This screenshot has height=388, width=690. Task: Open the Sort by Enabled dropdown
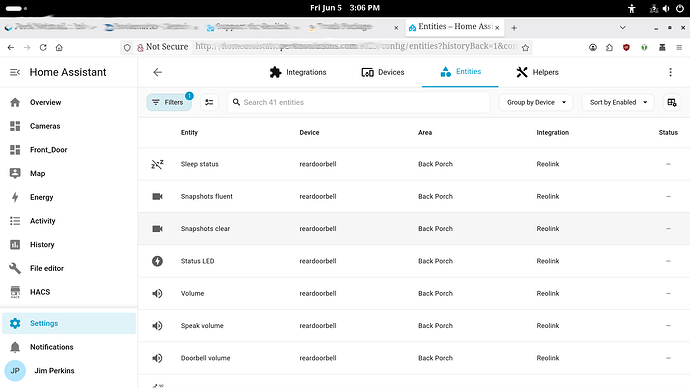coord(618,102)
